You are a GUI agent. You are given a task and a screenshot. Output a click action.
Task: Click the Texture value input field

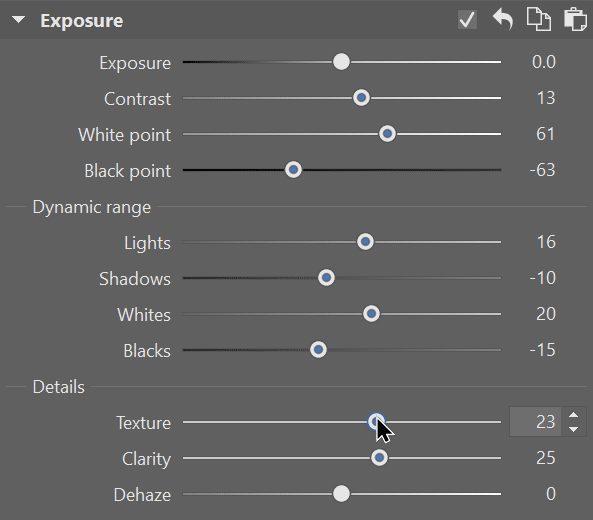(535, 422)
